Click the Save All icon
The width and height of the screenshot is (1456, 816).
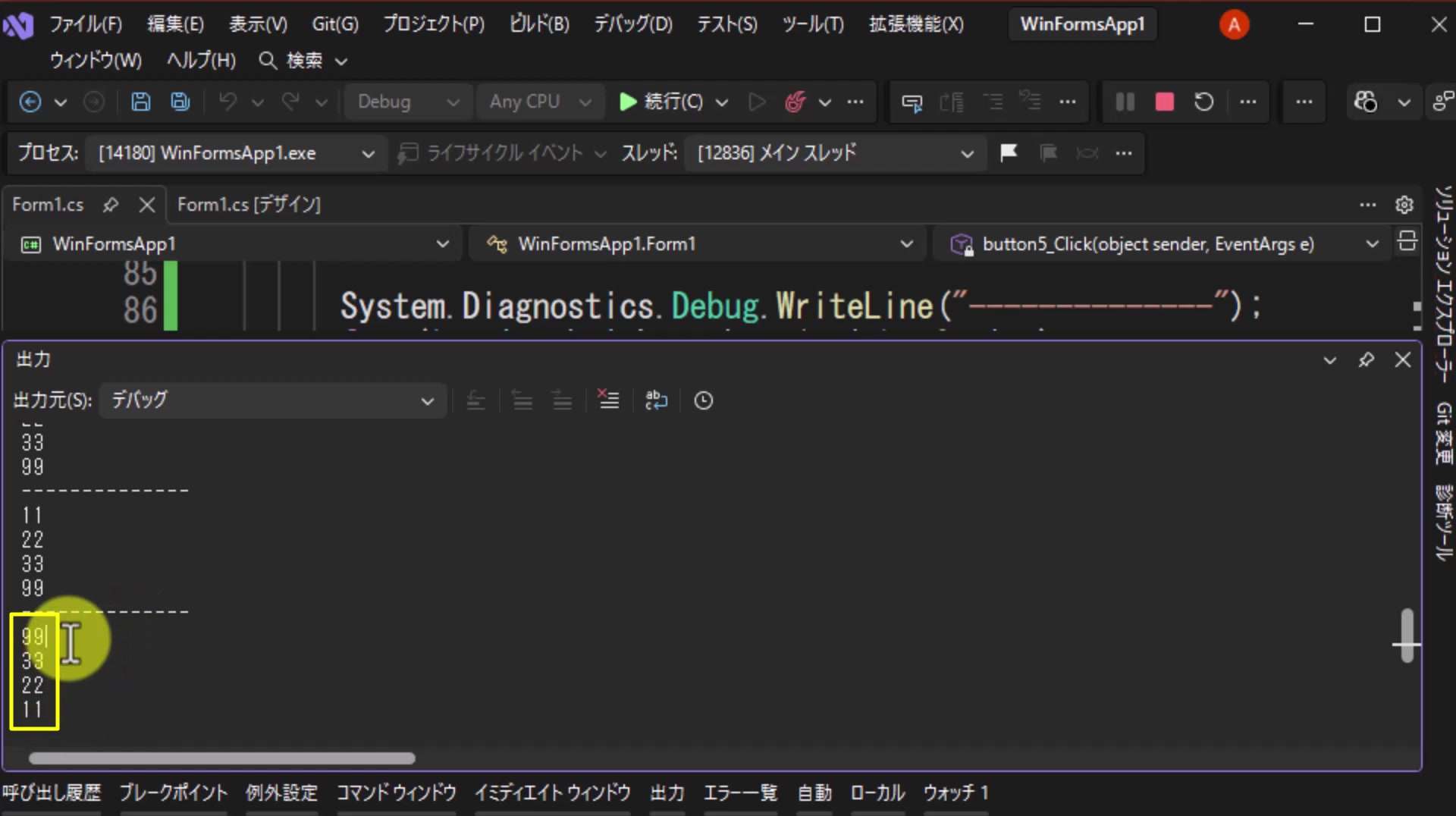coord(180,102)
